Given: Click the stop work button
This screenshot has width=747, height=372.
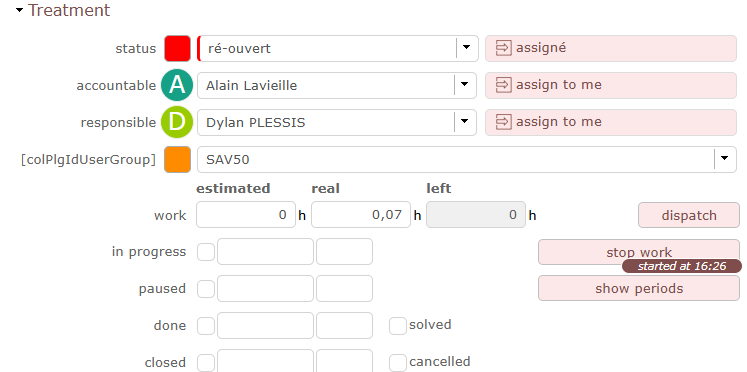Looking at the screenshot, I should (x=639, y=252).
